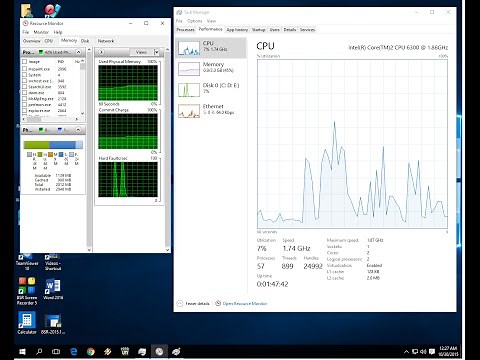Open Resource Monitor Help menu
Screen dimensions: 480x360
point(58,32)
